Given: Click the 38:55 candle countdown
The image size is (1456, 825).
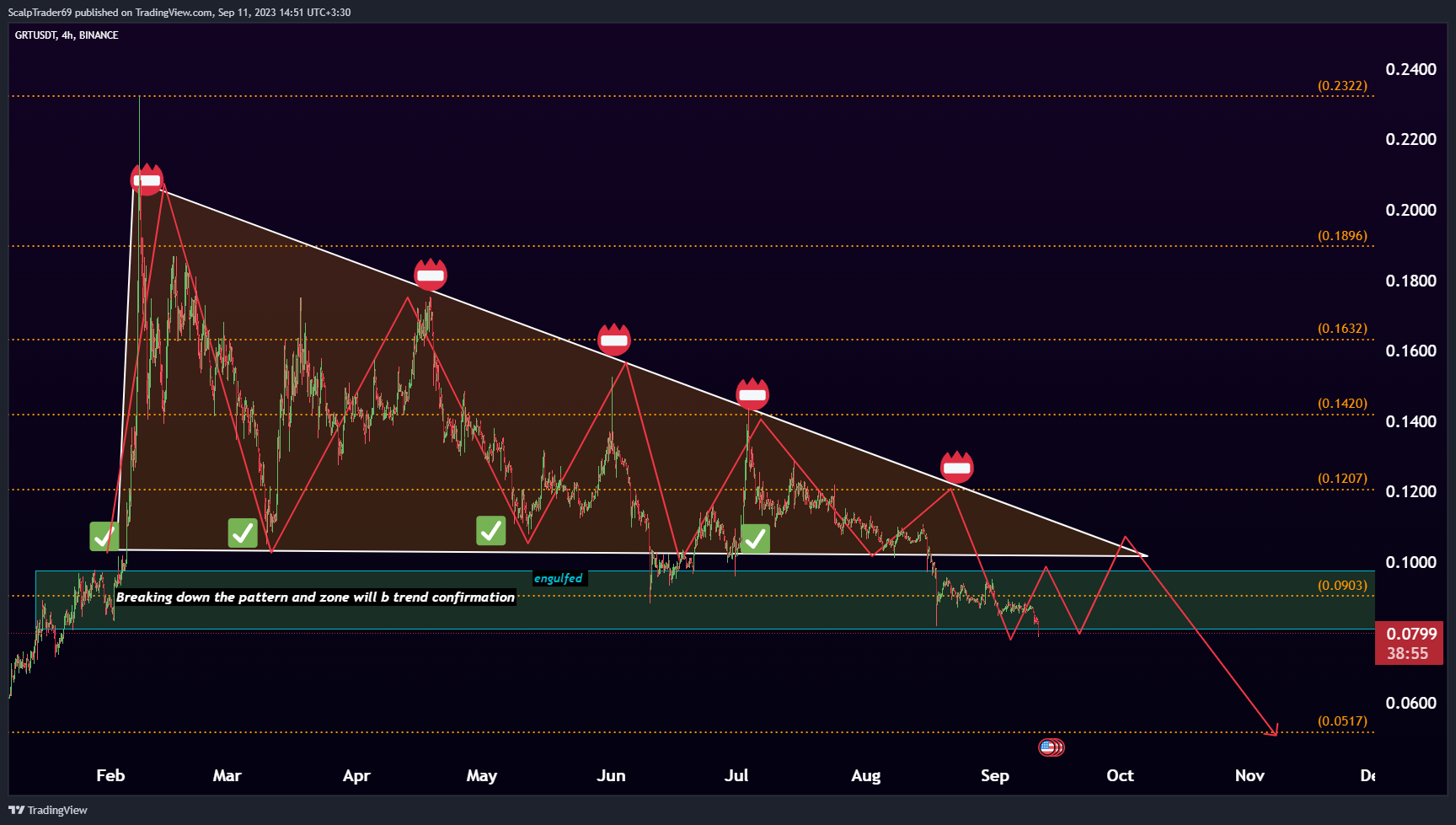Looking at the screenshot, I should 1408,653.
